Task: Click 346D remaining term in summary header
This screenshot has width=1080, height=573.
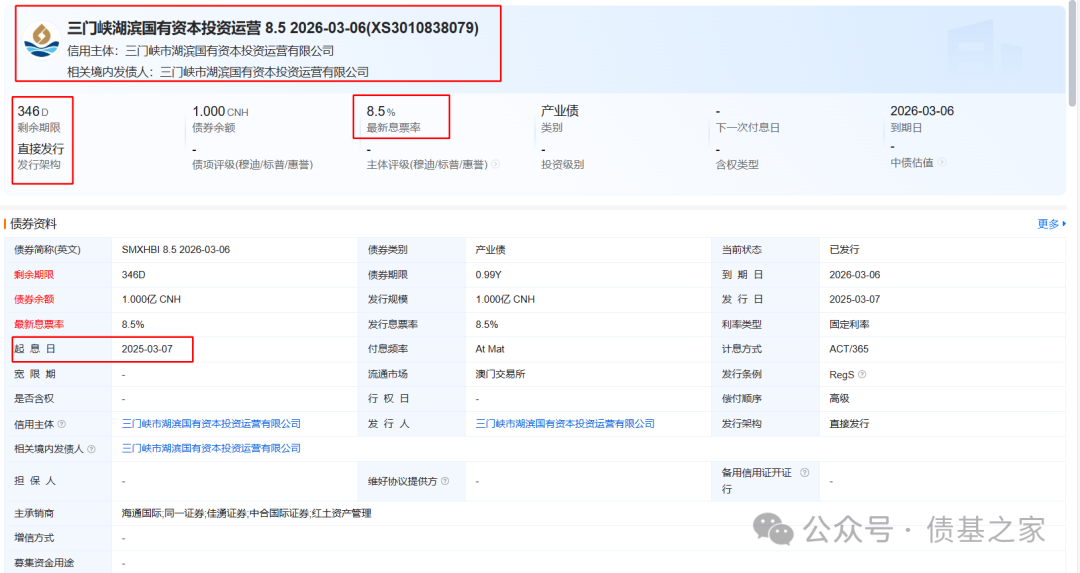Action: pyautogui.click(x=33, y=111)
